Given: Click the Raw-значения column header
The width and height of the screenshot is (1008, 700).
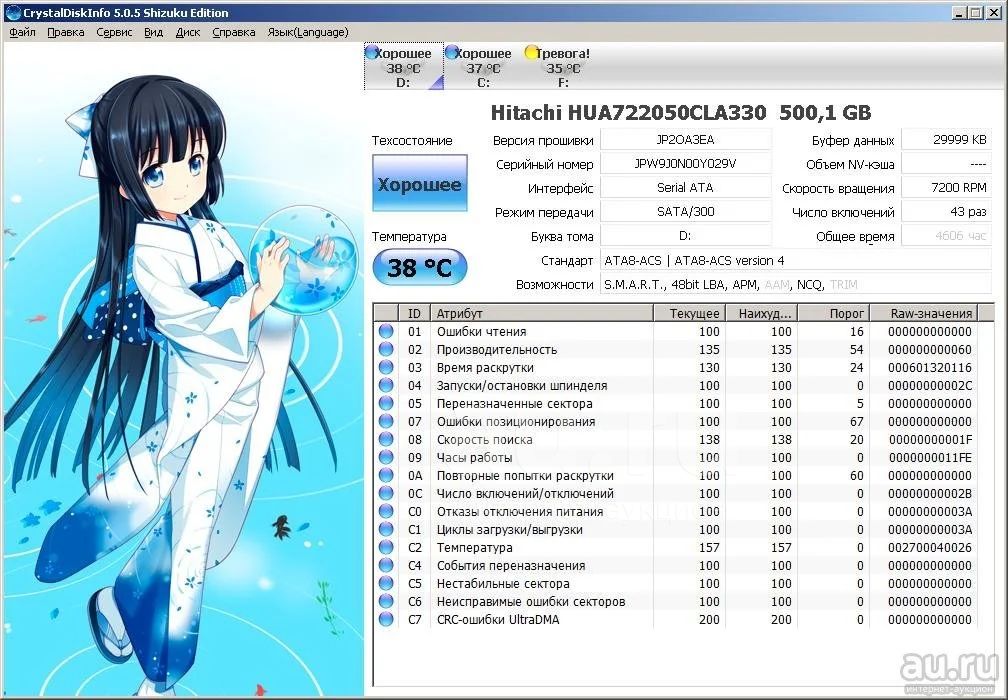Looking at the screenshot, I should click(x=924, y=313).
